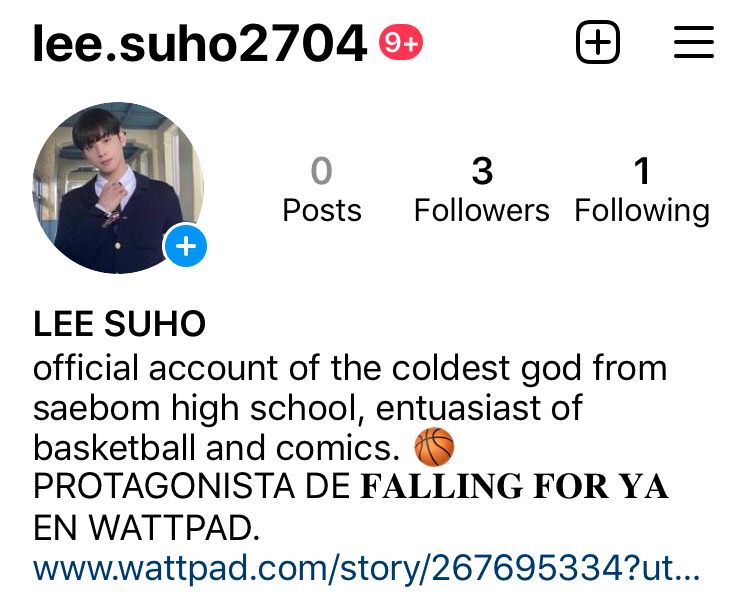Tap the blue add-story plus badge
Viewport: 750px width, 615px height.
pyautogui.click(x=186, y=246)
